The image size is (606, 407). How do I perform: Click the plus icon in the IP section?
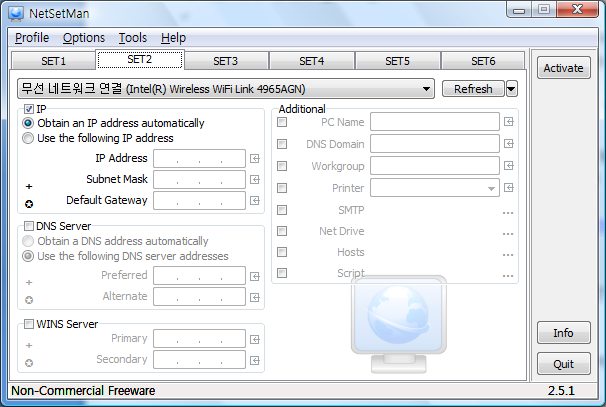tap(29, 187)
